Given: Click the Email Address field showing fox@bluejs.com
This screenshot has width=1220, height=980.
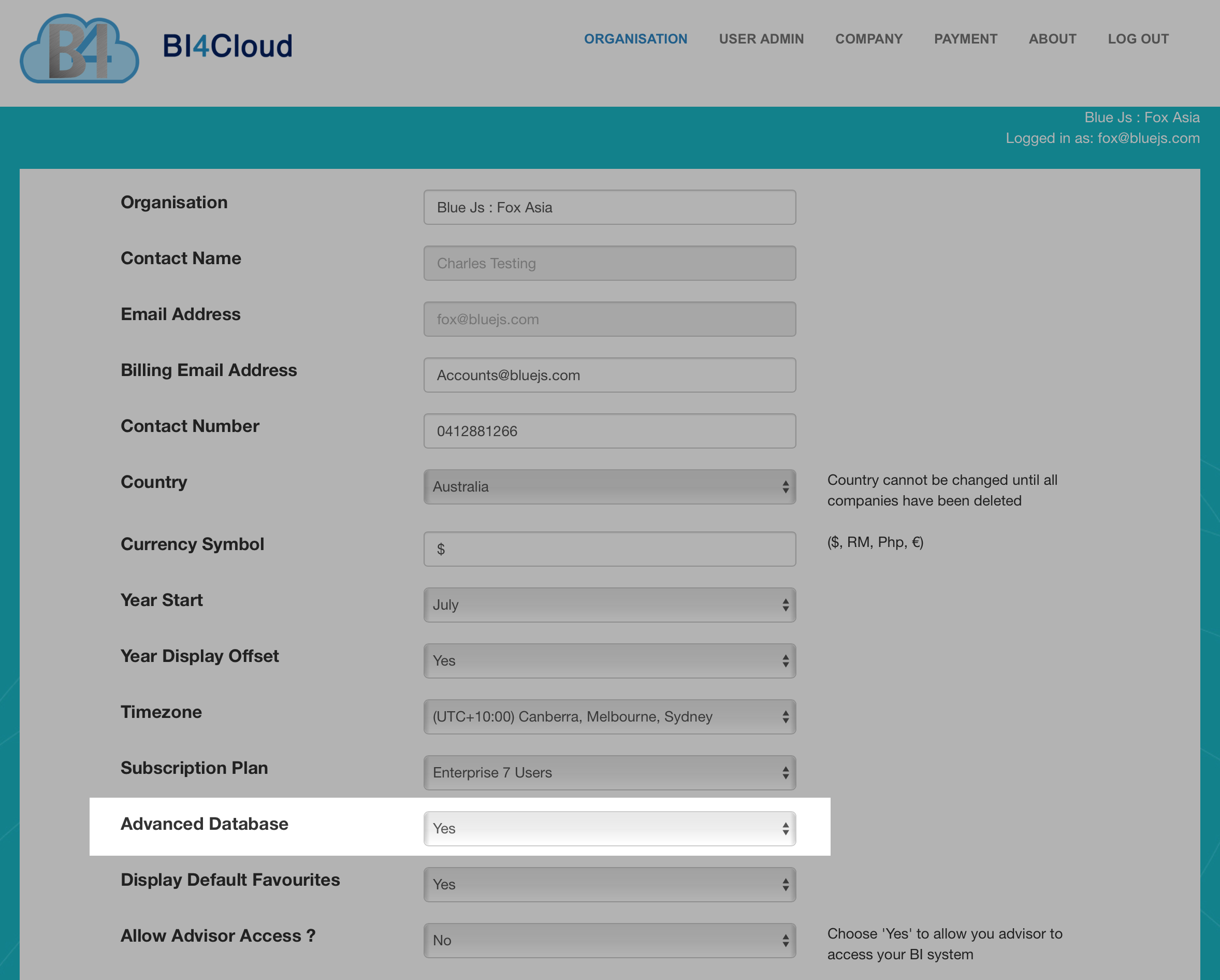Looking at the screenshot, I should point(609,319).
